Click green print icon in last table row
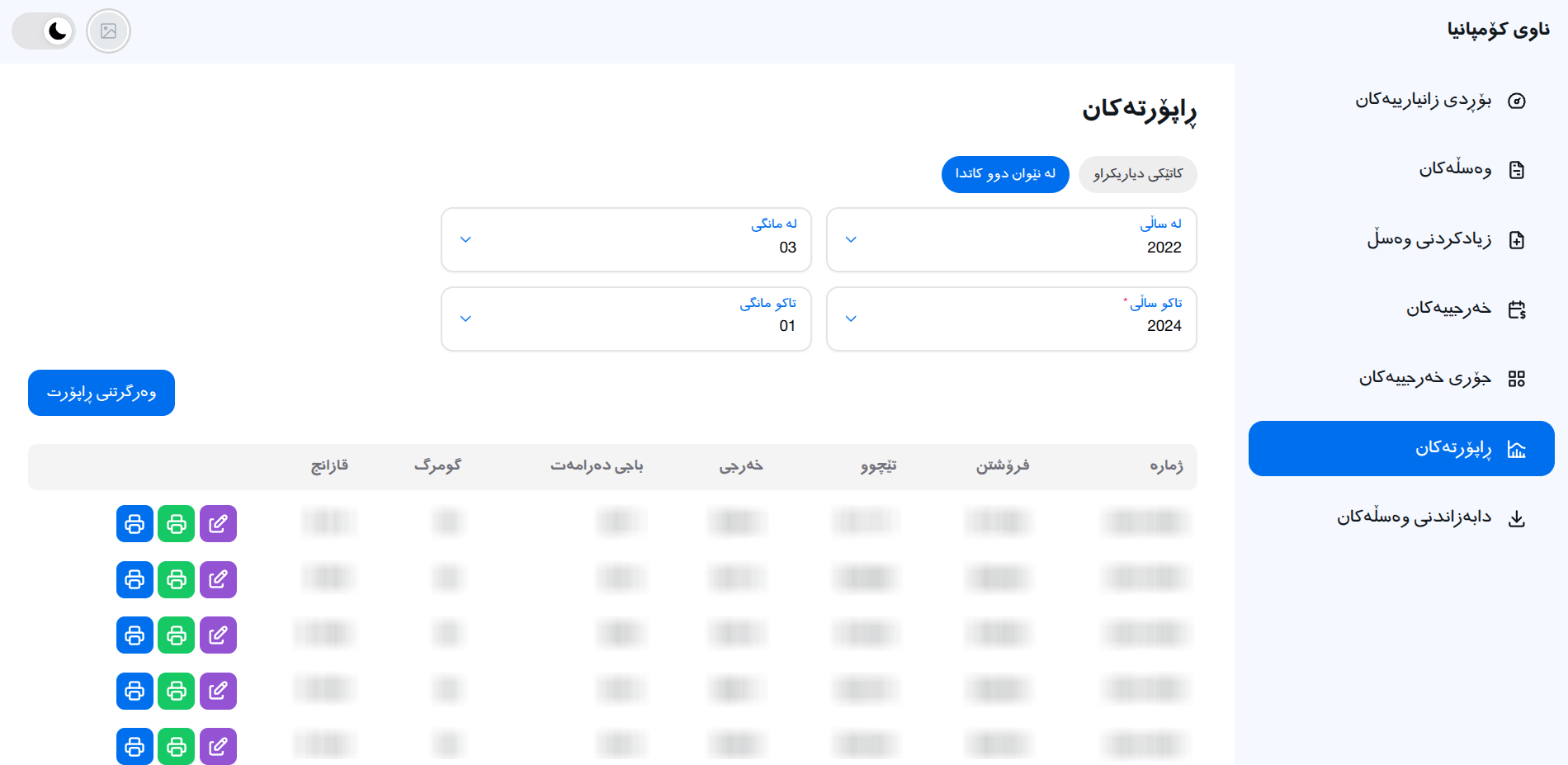This screenshot has height=765, width=1568. point(177,746)
